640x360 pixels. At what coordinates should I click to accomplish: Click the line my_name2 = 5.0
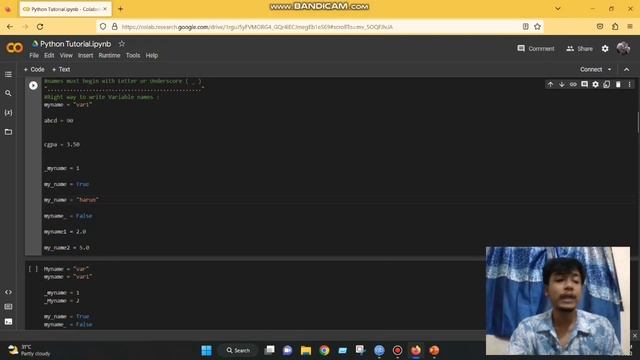67,248
